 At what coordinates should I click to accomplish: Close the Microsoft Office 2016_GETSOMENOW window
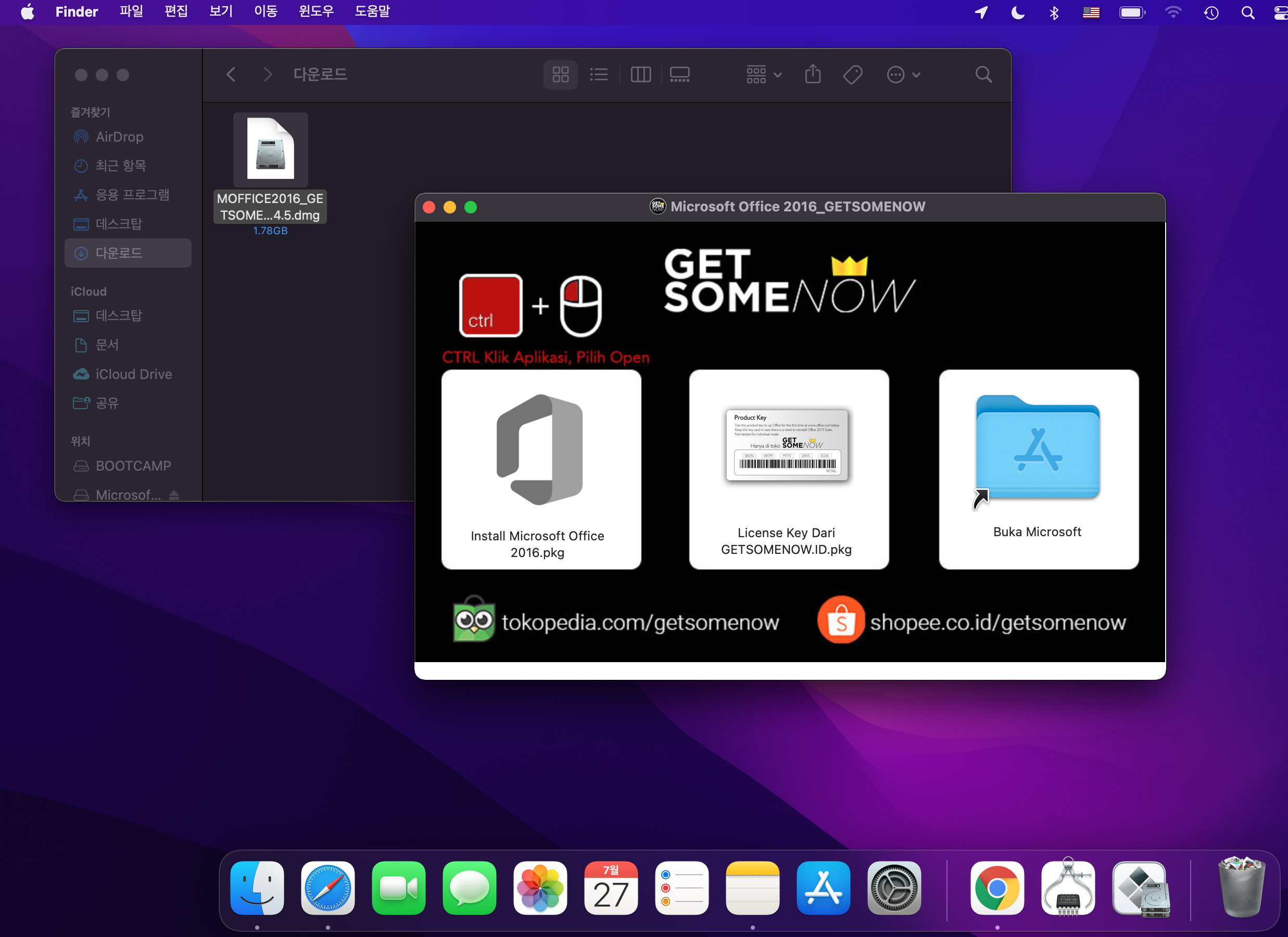[430, 207]
